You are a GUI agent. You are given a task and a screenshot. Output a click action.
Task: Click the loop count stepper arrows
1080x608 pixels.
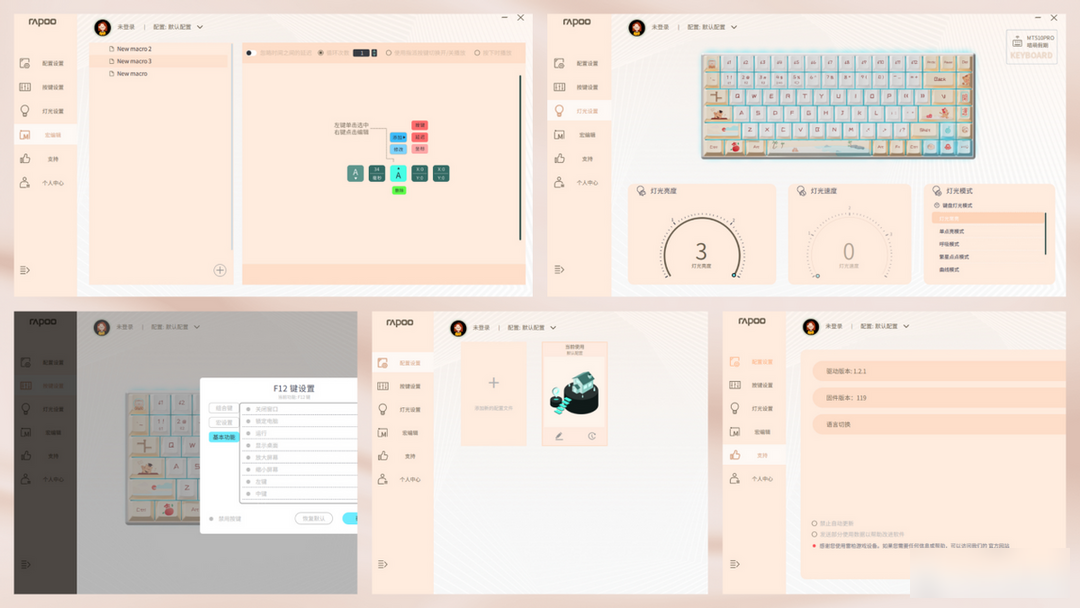click(x=374, y=53)
